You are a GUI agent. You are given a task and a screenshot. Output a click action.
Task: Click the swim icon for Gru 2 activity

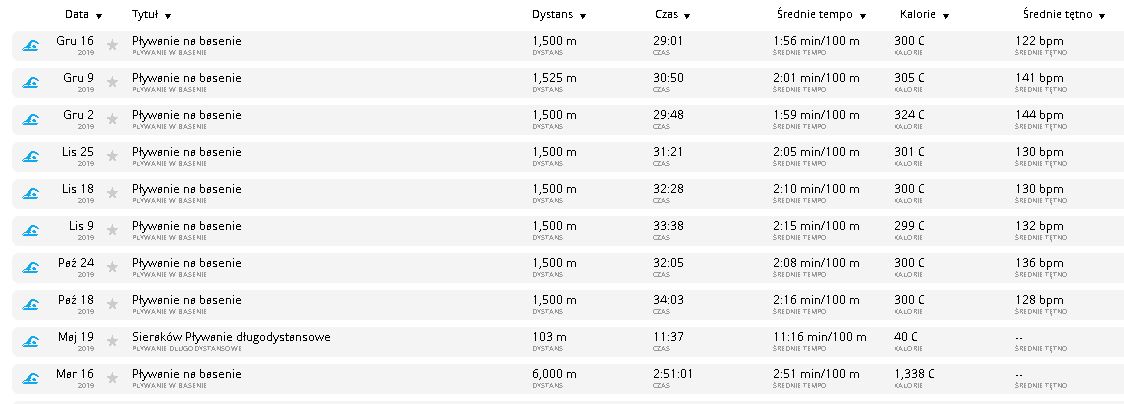[31, 120]
